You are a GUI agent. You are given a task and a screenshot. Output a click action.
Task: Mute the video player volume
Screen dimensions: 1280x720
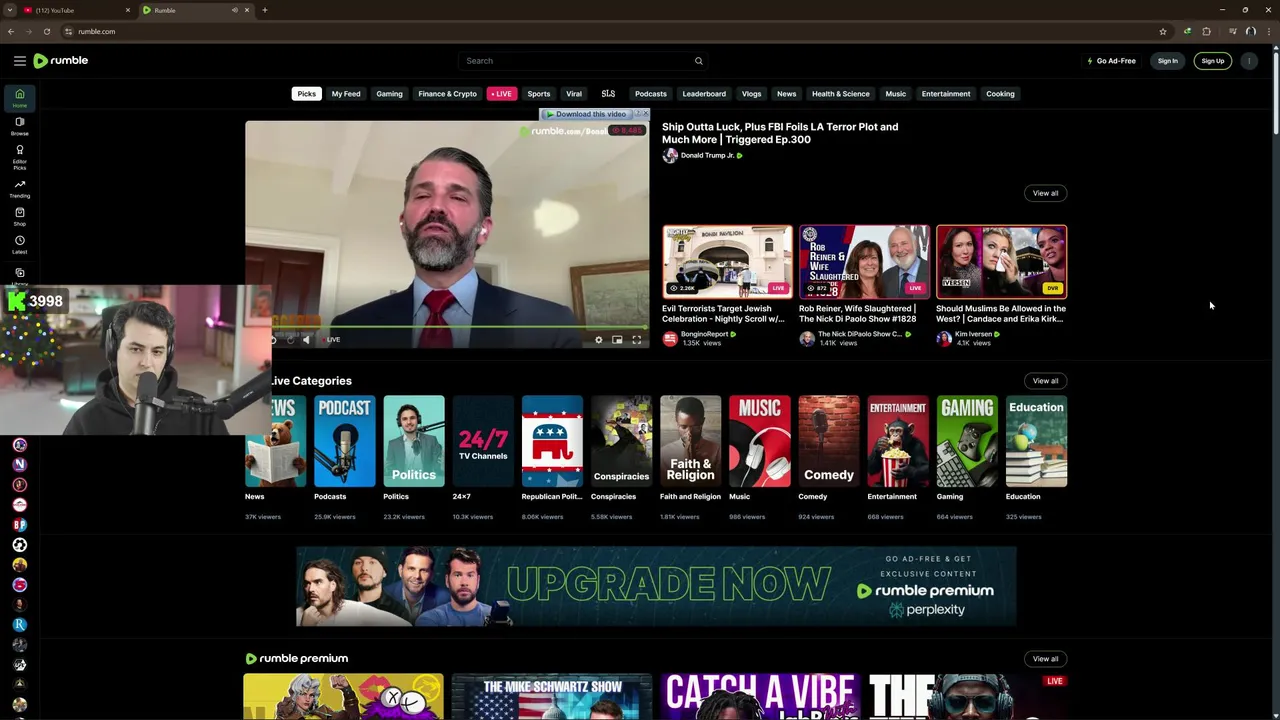pyautogui.click(x=307, y=340)
